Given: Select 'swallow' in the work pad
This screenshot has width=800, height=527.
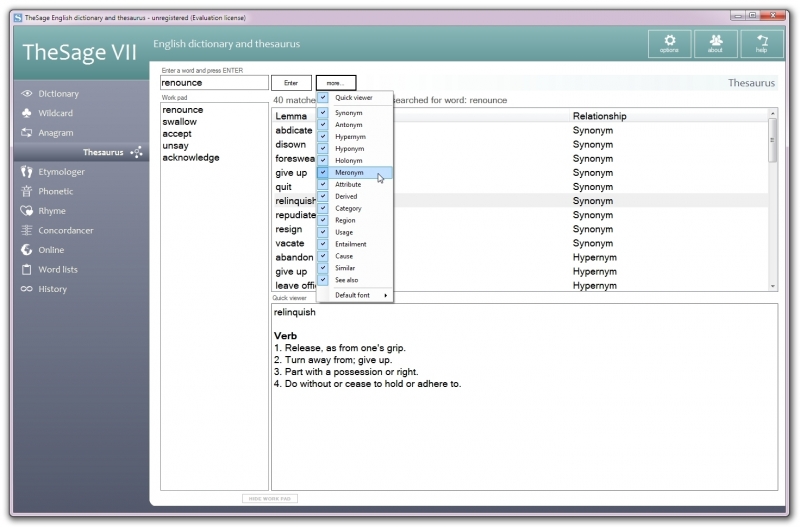Looking at the screenshot, I should (180, 121).
